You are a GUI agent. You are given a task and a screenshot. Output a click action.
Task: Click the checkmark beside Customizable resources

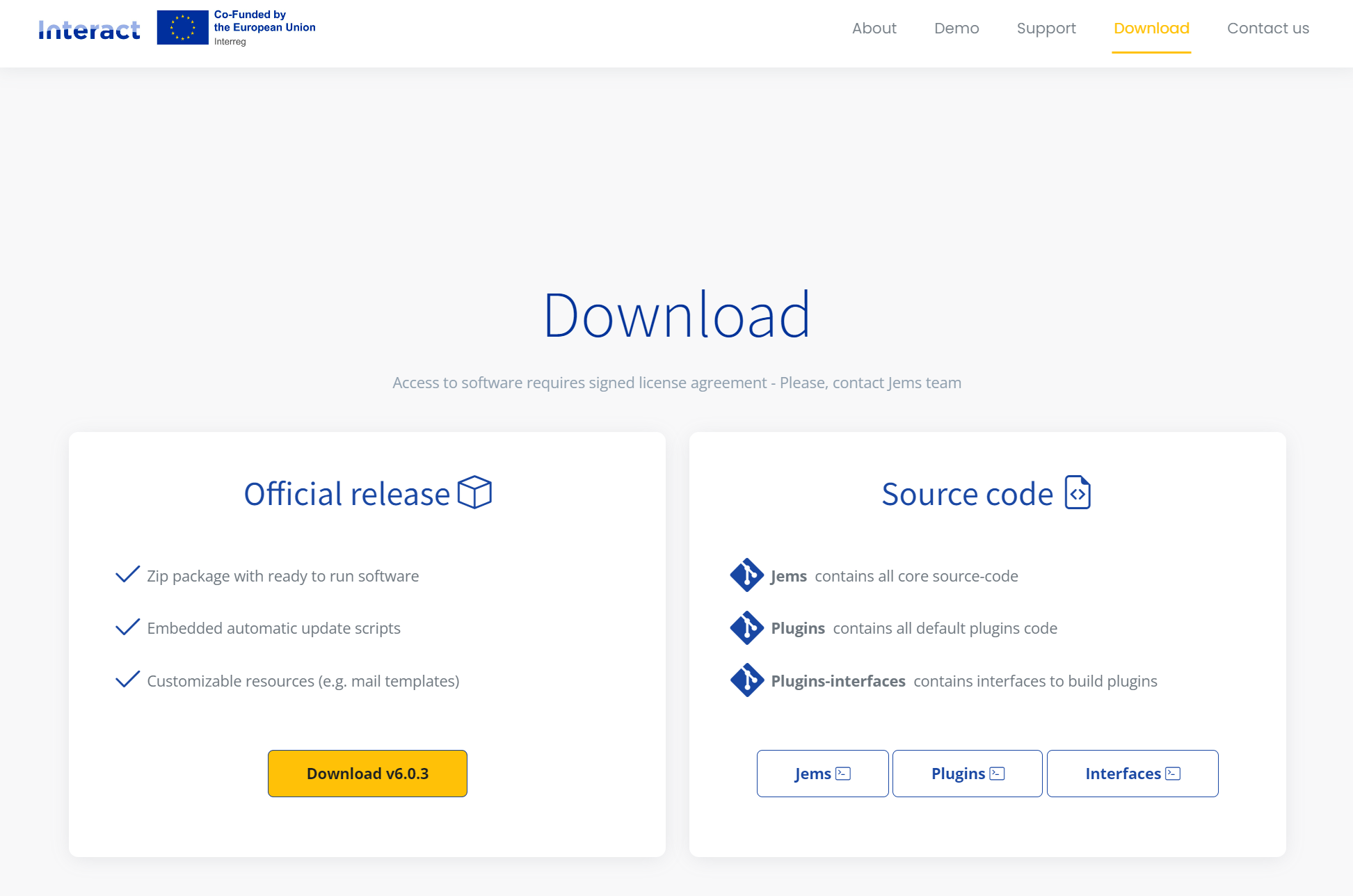coord(127,680)
